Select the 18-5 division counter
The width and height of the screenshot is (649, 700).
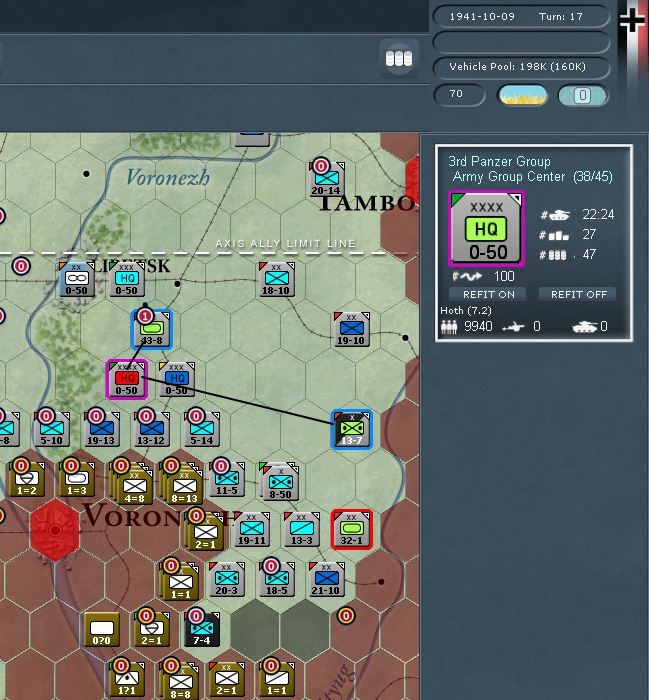tap(277, 579)
